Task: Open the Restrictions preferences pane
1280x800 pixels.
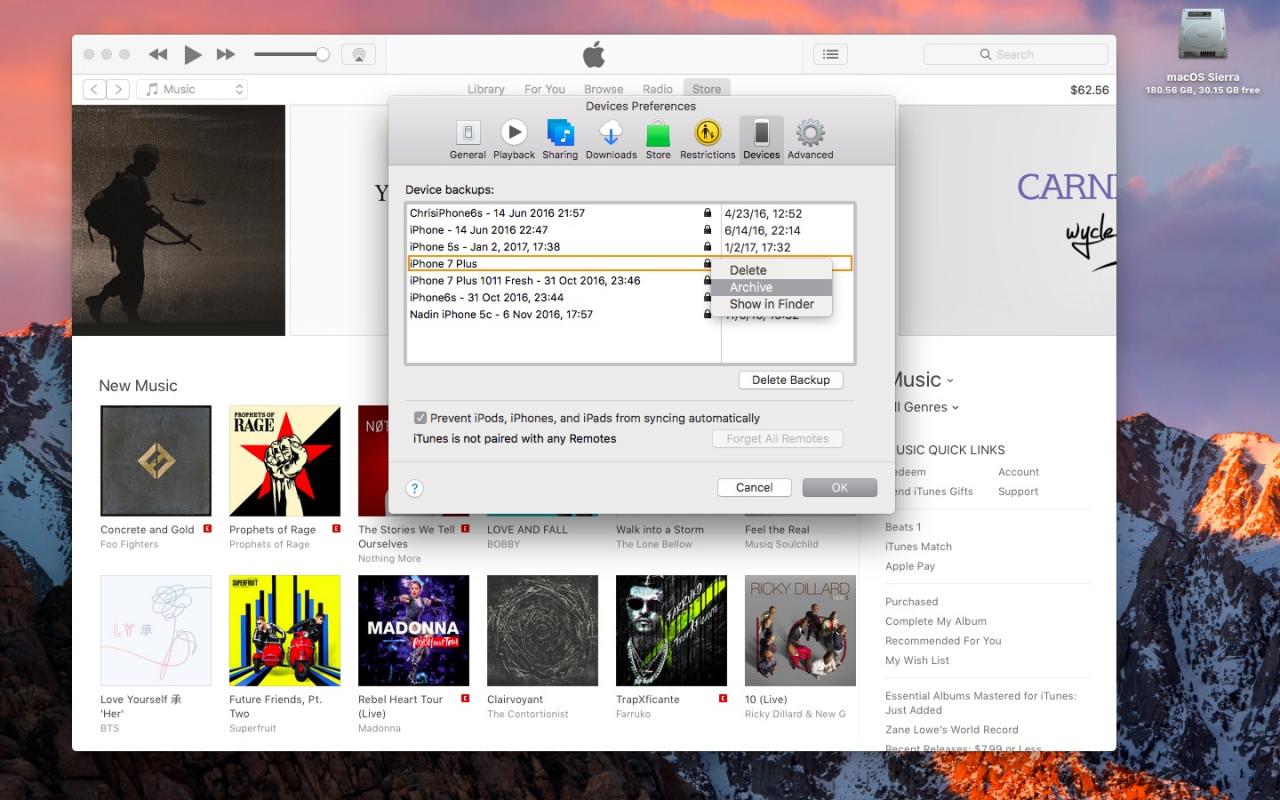Action: (x=708, y=139)
